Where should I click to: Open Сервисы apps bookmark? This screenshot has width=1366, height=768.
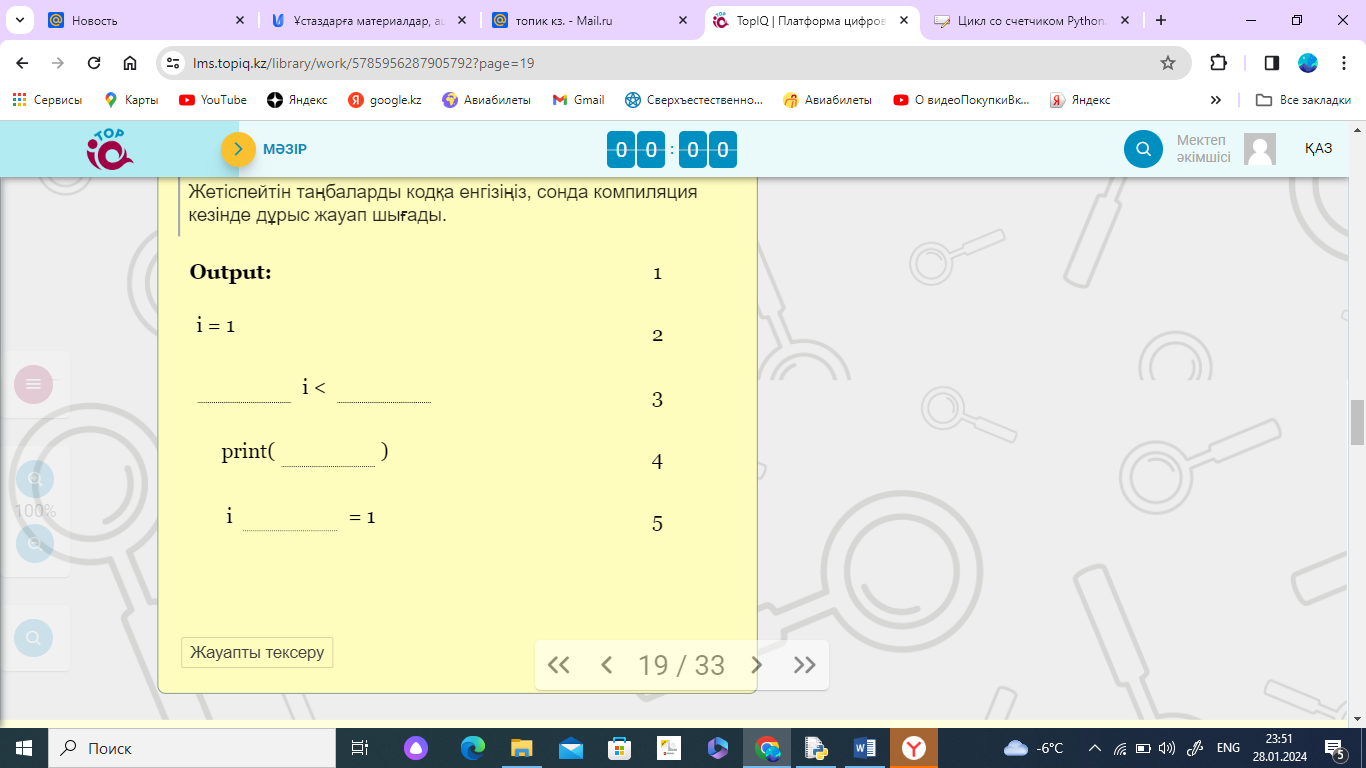point(47,100)
